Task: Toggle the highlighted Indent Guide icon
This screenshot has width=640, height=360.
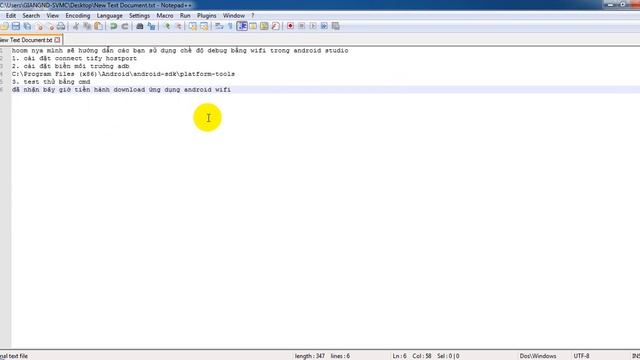Action: coord(242,26)
